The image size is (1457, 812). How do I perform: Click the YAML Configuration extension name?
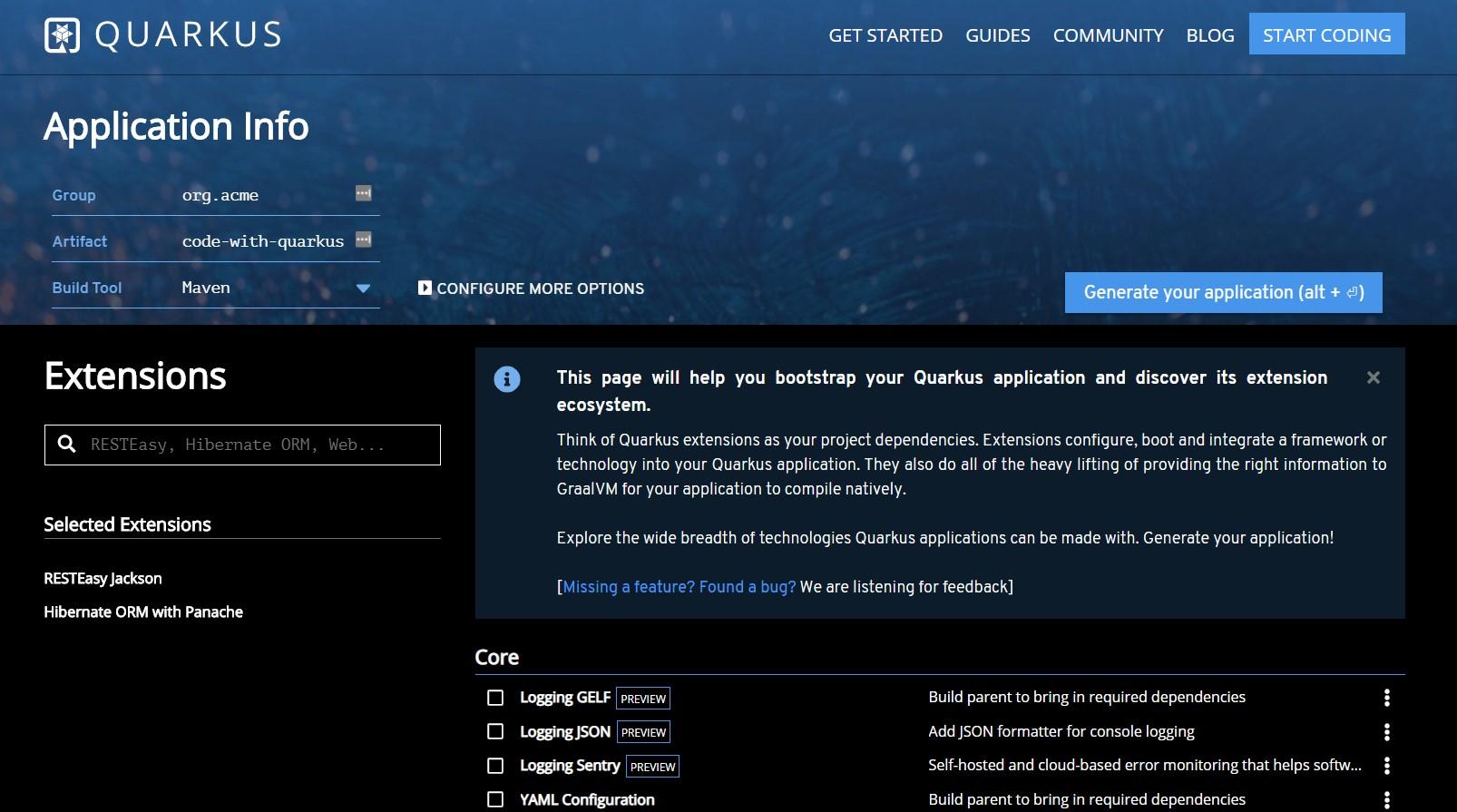(x=587, y=800)
